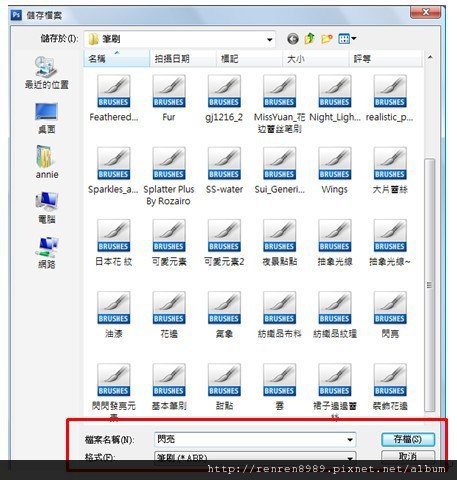Select the SS-water brush file

(224, 171)
